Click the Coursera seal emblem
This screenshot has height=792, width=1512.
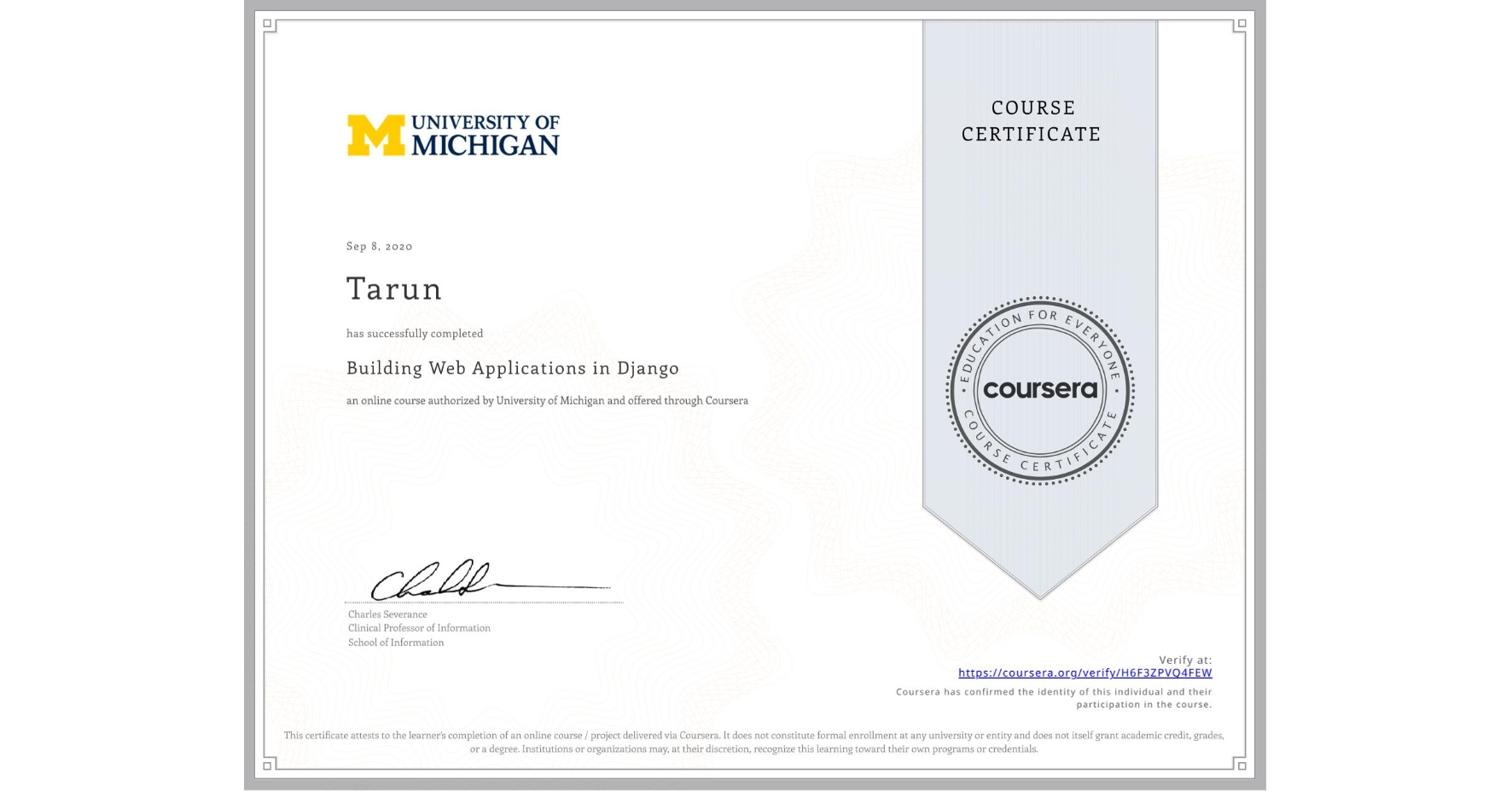[1039, 391]
